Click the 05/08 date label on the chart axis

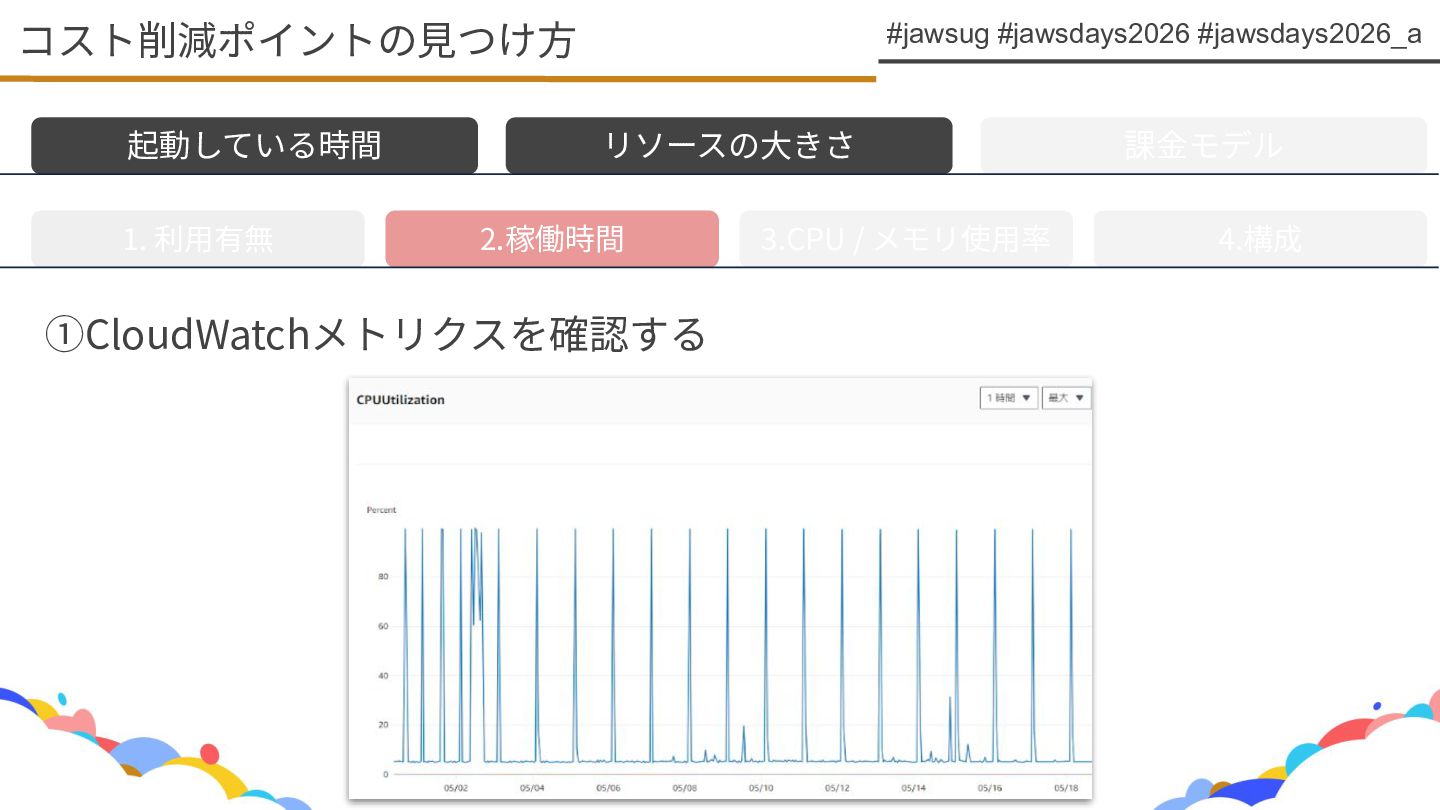tap(685, 788)
